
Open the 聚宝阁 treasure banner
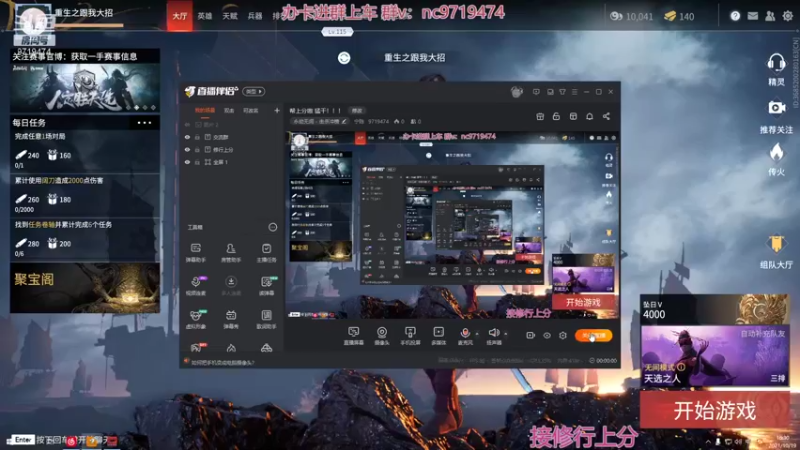click(x=85, y=288)
